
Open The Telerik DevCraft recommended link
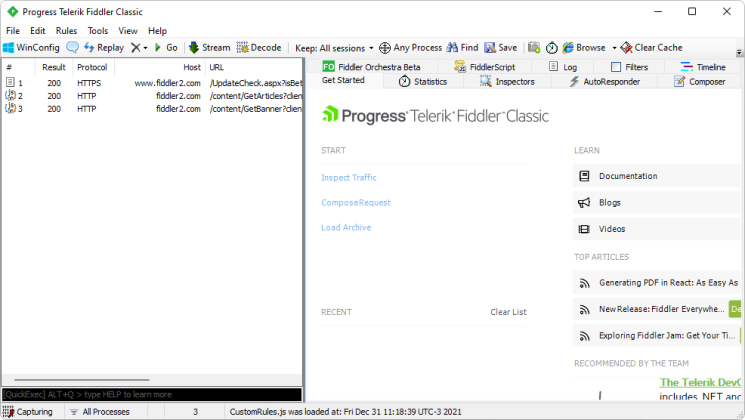700,382
